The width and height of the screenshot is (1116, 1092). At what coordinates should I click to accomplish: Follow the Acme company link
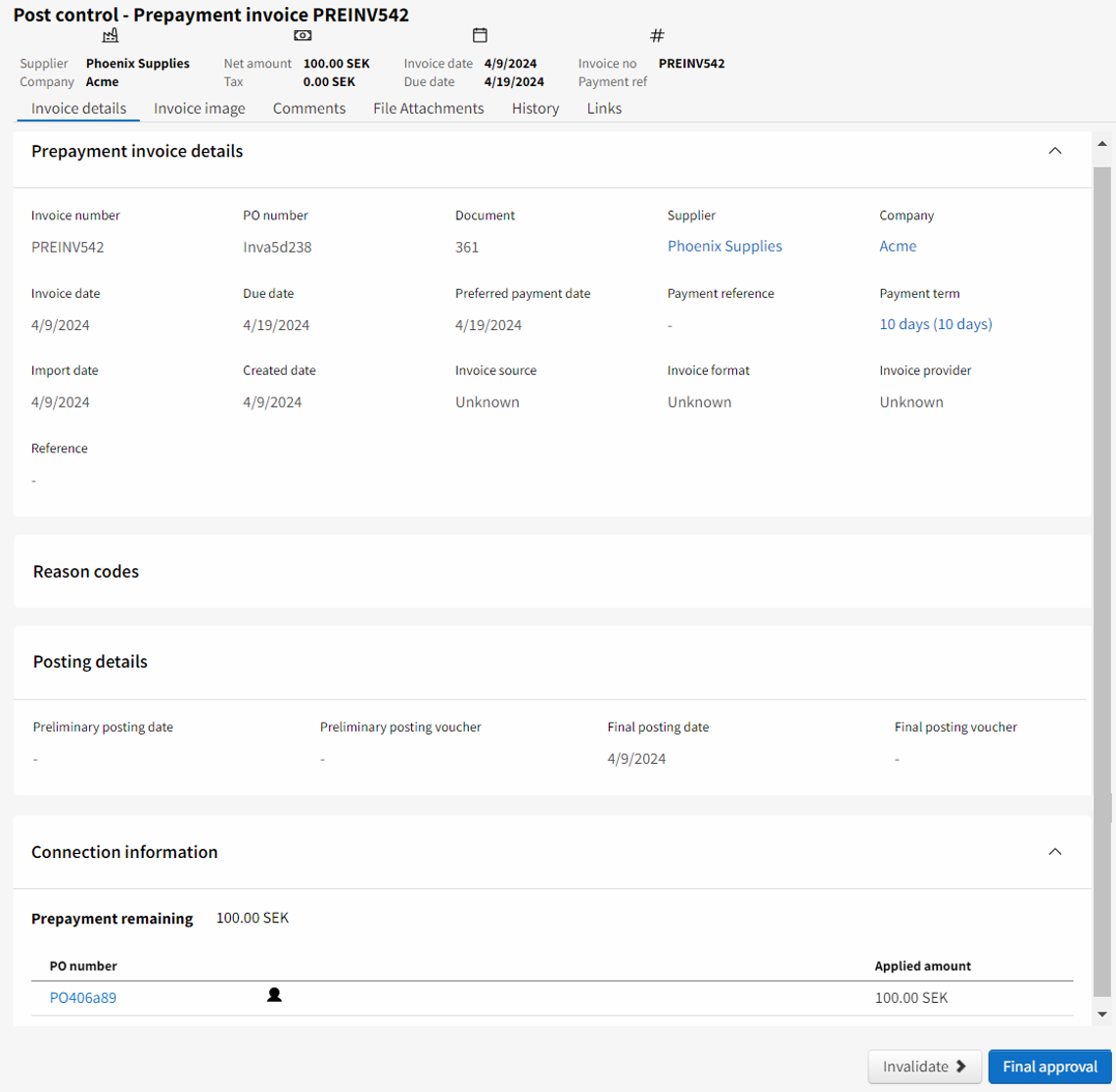[x=897, y=247]
